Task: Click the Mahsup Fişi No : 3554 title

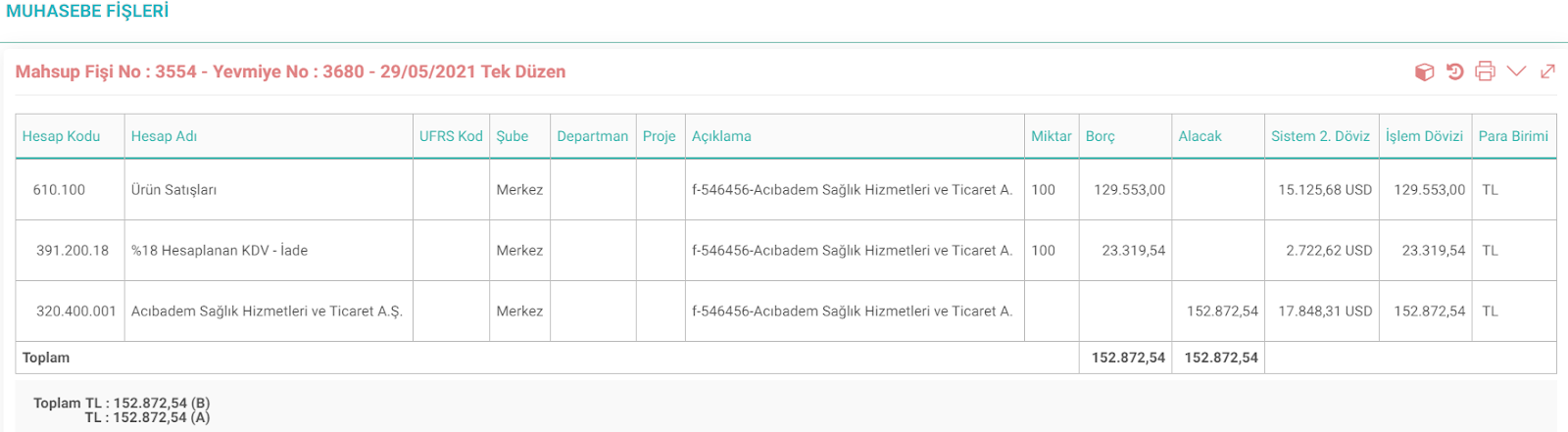Action: click(x=290, y=72)
